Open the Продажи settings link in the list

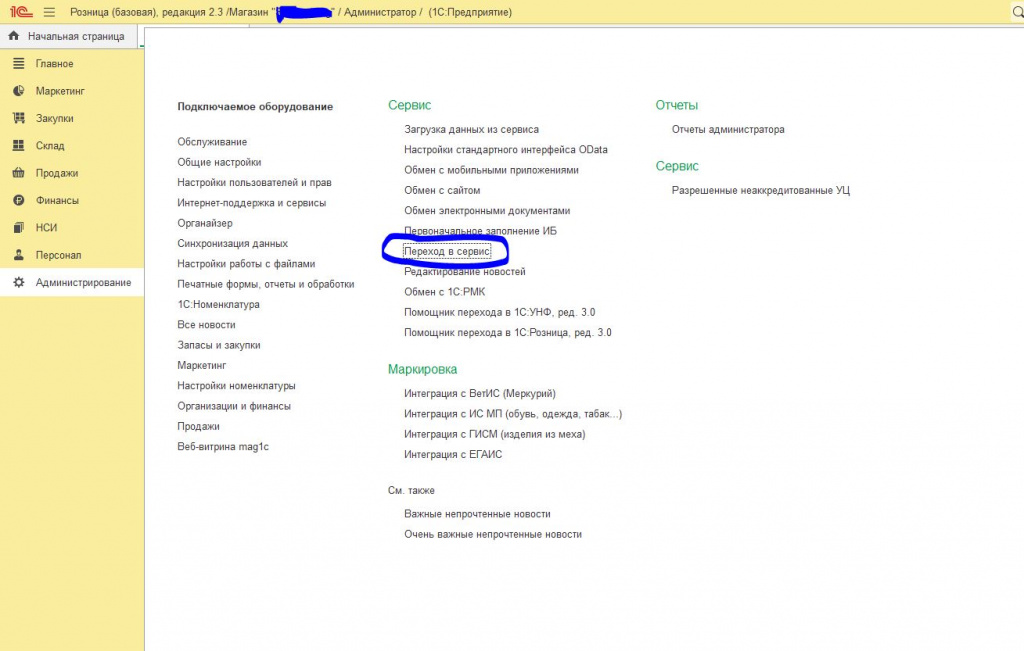(198, 426)
